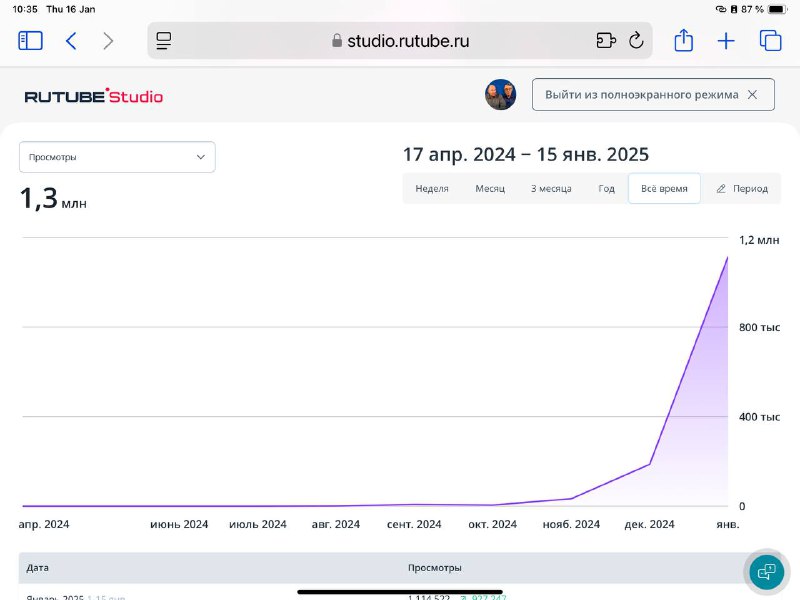The height and width of the screenshot is (600, 800).
Task: Open the Период custom range button
Action: tap(742, 188)
